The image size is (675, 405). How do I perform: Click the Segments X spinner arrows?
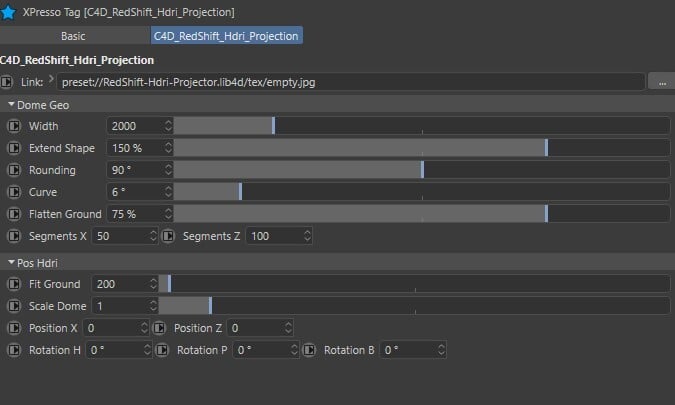[x=153, y=236]
